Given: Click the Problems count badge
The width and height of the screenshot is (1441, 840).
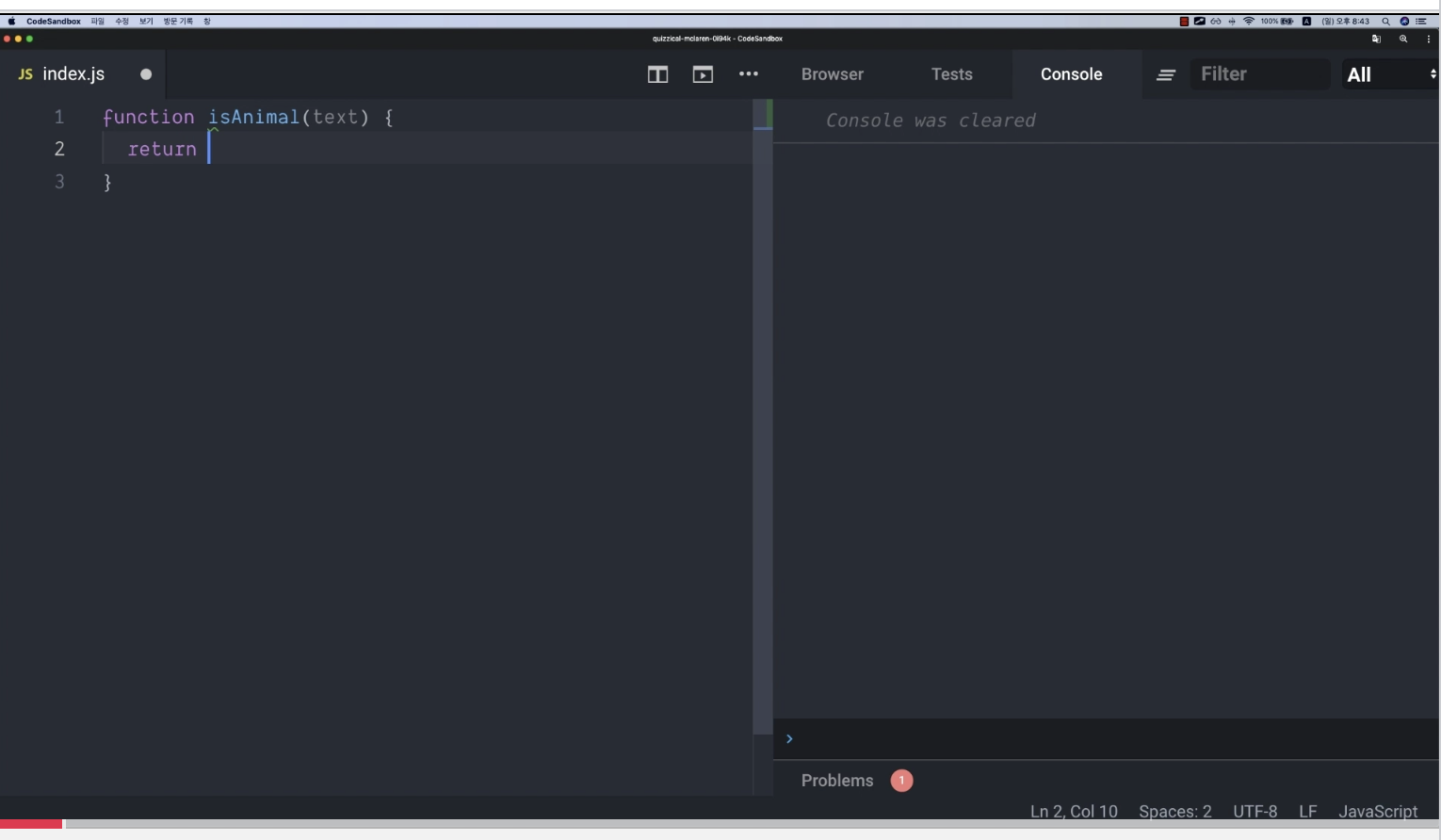Looking at the screenshot, I should (901, 781).
